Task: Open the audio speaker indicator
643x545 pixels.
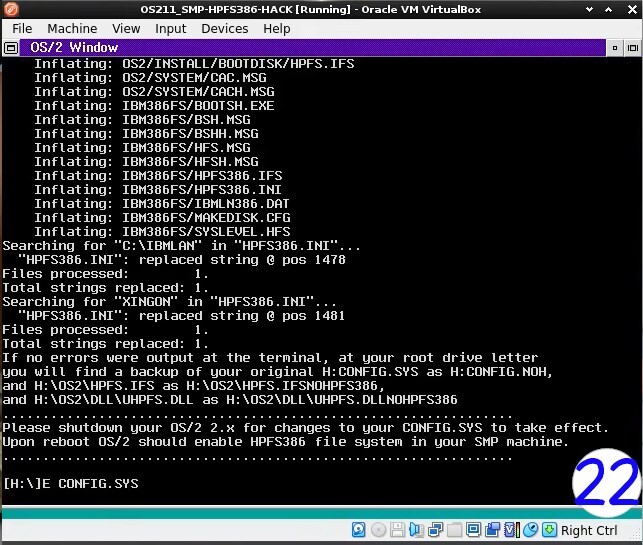Action: click(416, 530)
